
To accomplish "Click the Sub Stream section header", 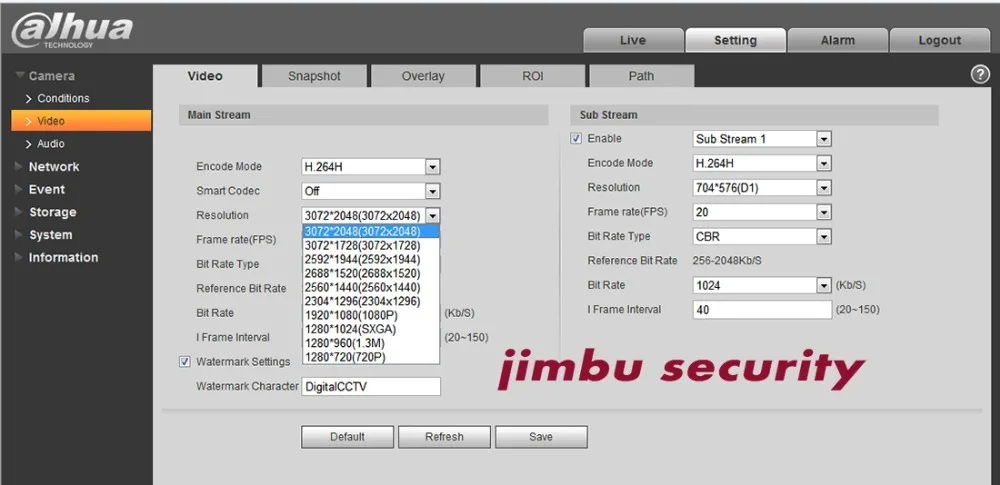I will point(754,115).
